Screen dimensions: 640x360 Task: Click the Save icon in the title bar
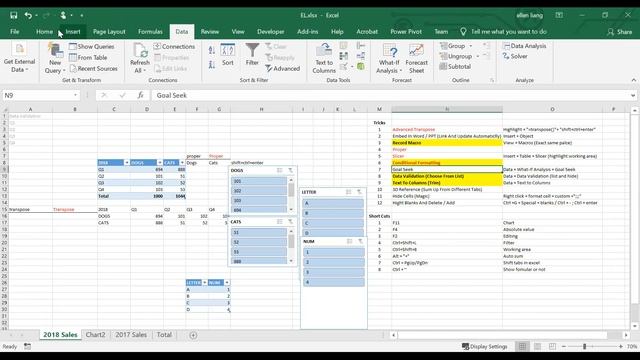13,15
